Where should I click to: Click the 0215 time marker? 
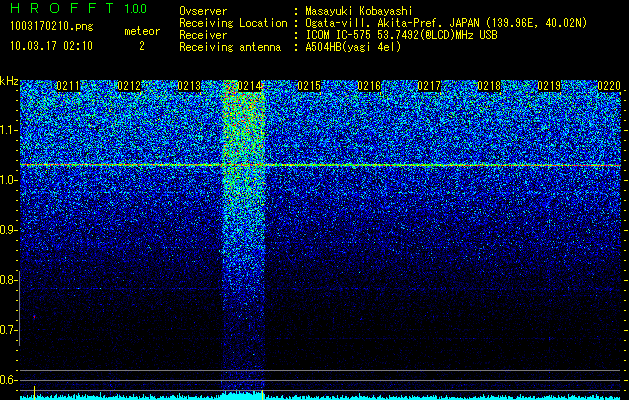309,86
